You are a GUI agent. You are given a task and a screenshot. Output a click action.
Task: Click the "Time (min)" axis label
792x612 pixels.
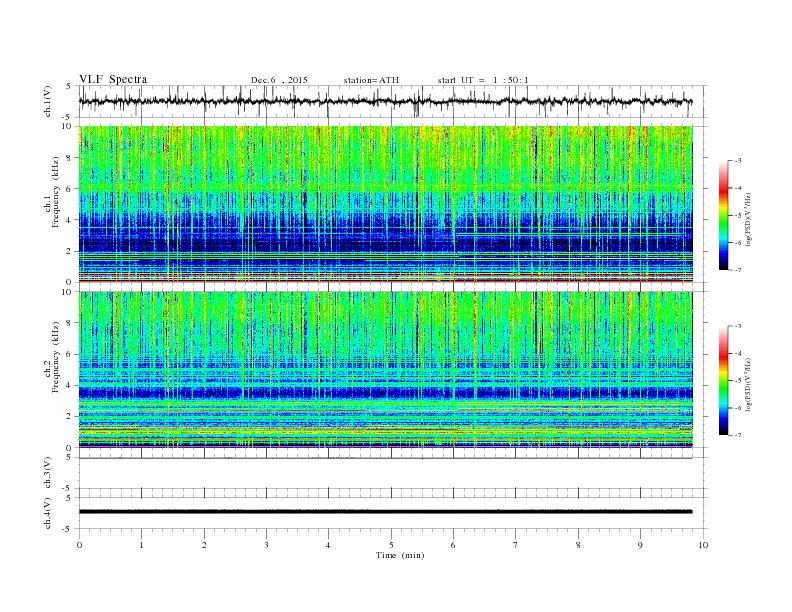pyautogui.click(x=400, y=555)
